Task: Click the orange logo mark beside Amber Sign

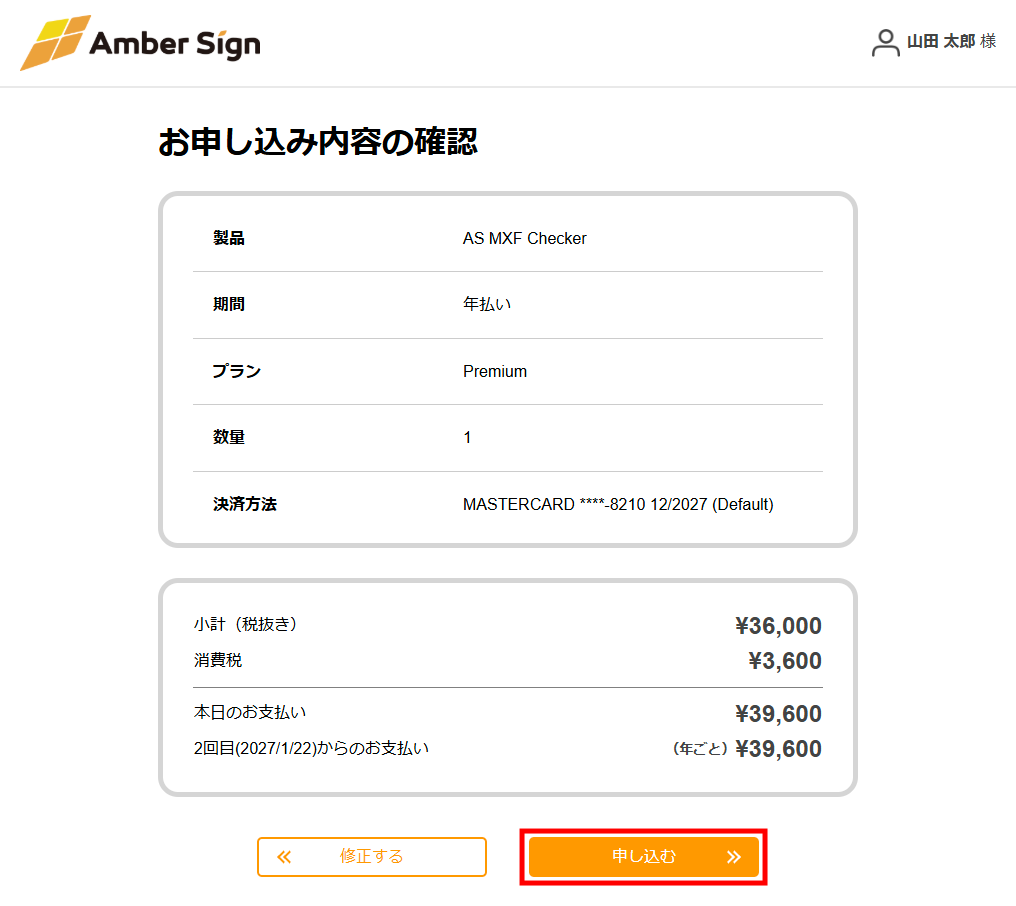Action: click(x=55, y=43)
